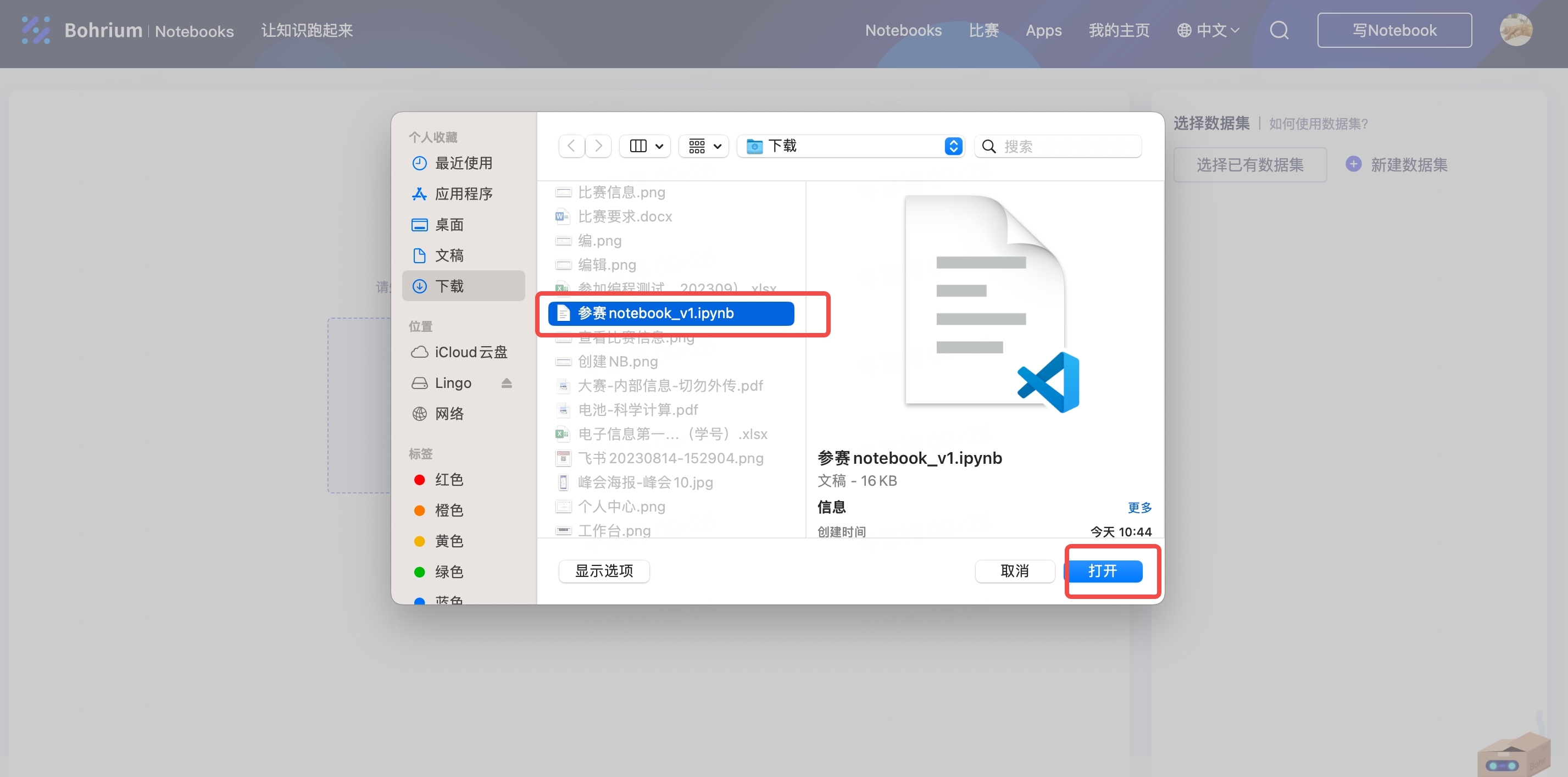Open the user avatar in Bohrium header
The width and height of the screenshot is (1568, 777).
click(1516, 30)
